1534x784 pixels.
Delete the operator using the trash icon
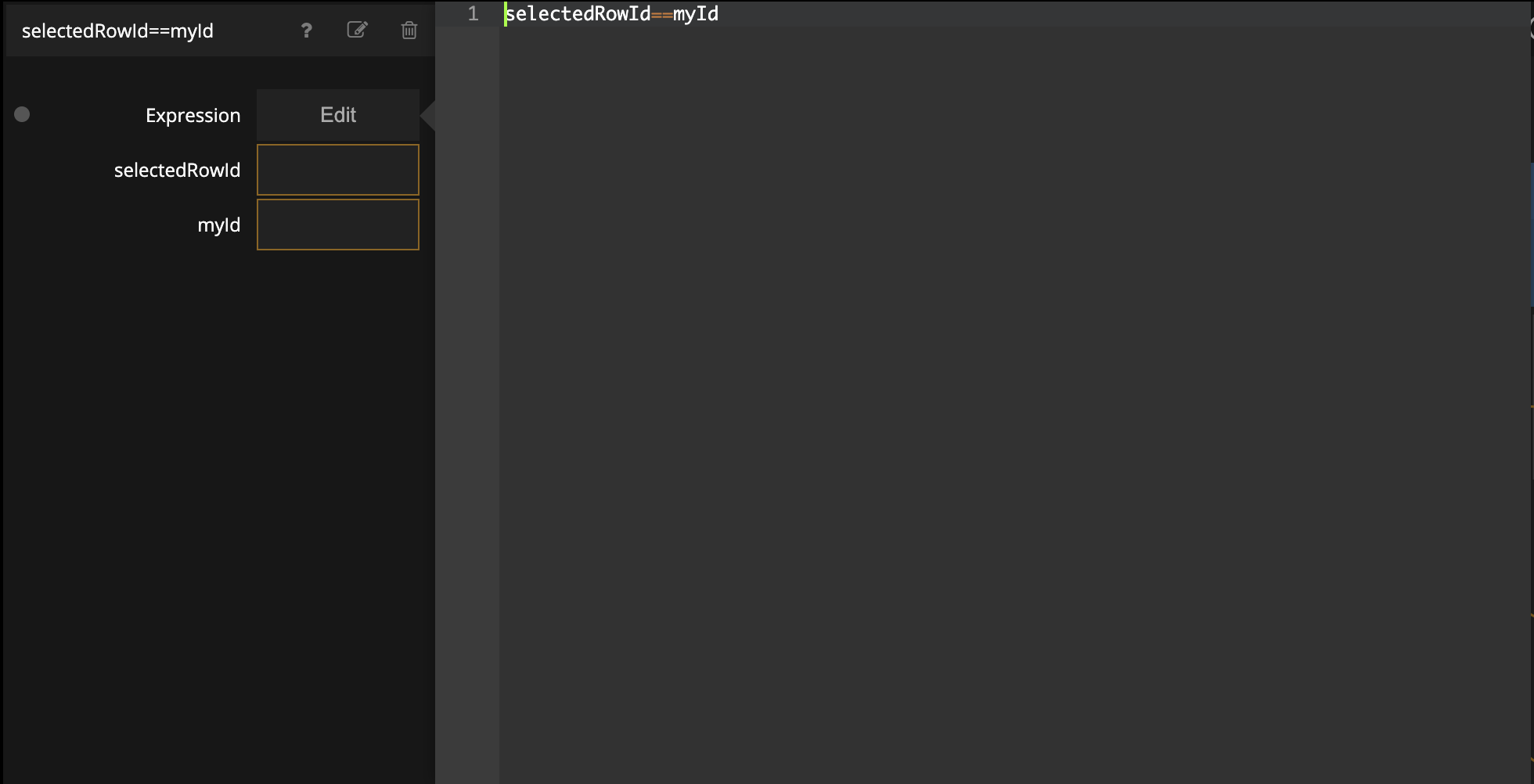pos(409,31)
